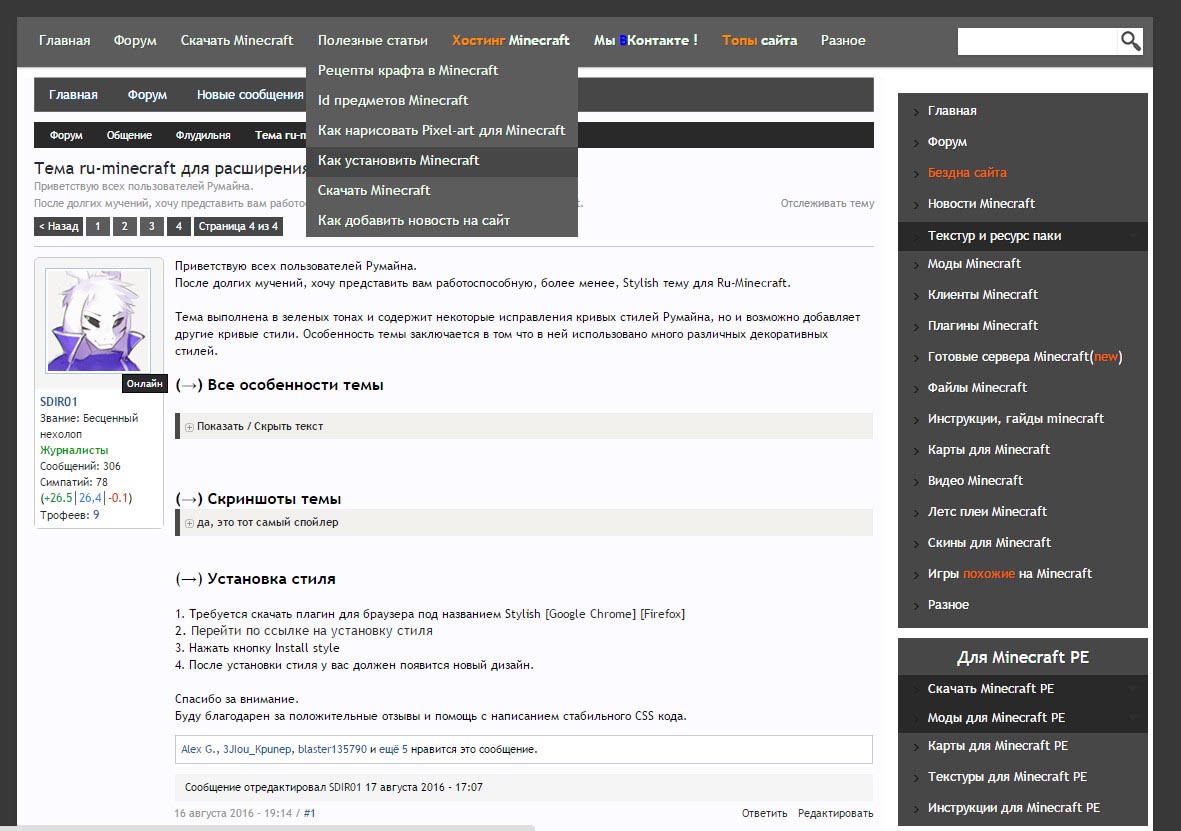Click the 'Страница 4 из 4' button
The image size is (1181, 831).
click(x=238, y=226)
